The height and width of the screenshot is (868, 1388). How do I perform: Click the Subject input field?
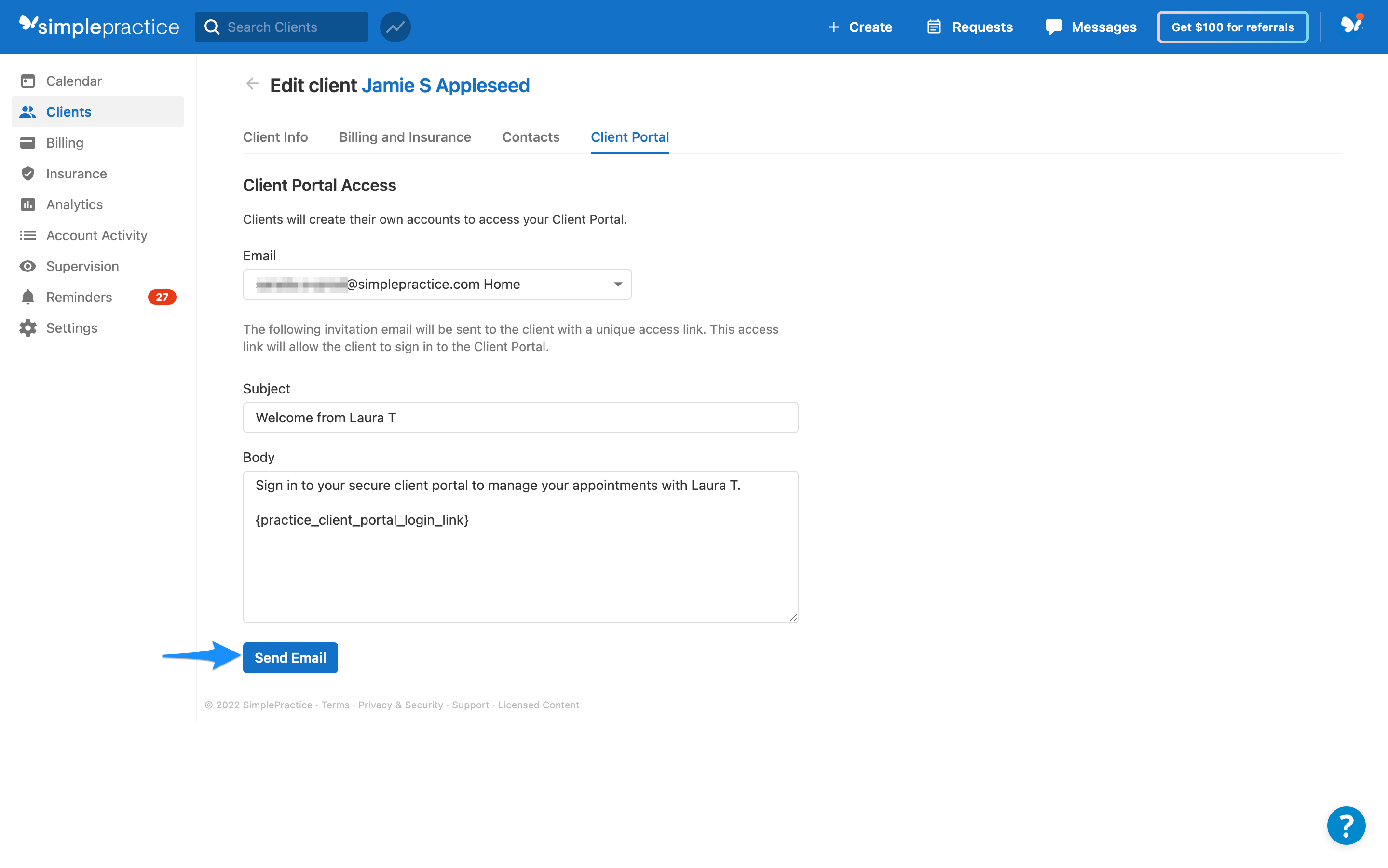[x=519, y=417]
